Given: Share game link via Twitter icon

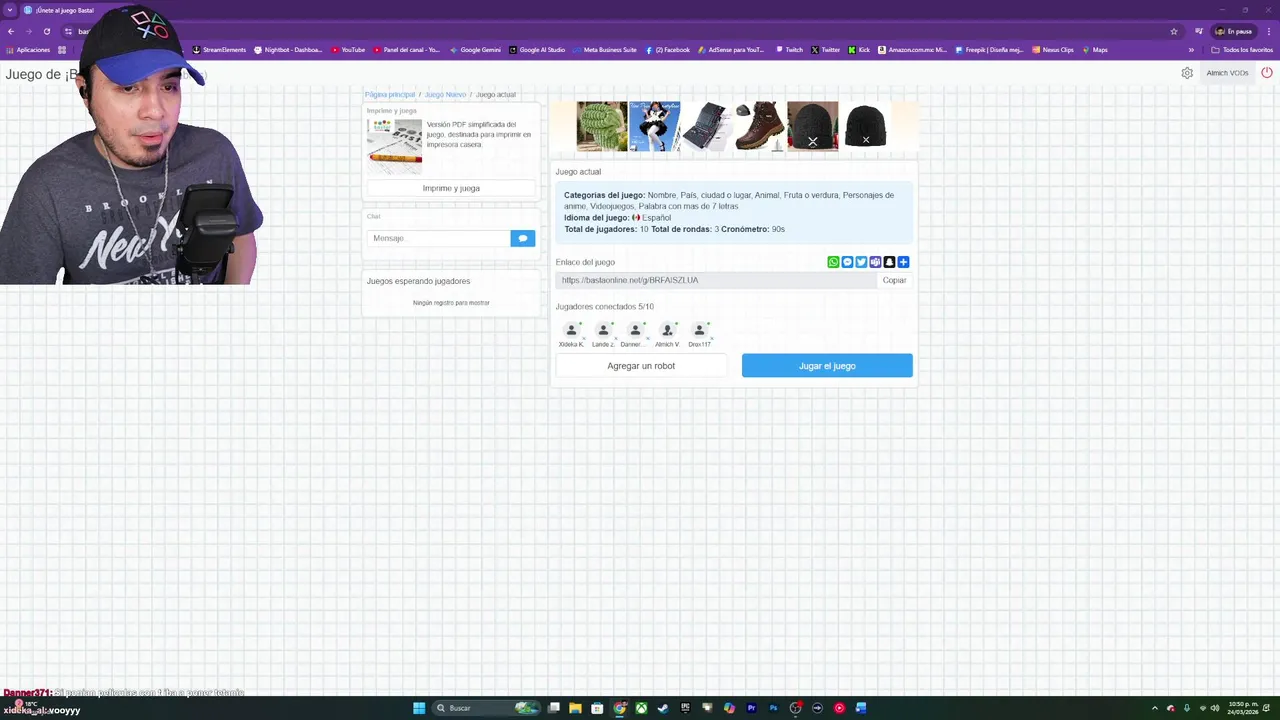Looking at the screenshot, I should tap(861, 262).
